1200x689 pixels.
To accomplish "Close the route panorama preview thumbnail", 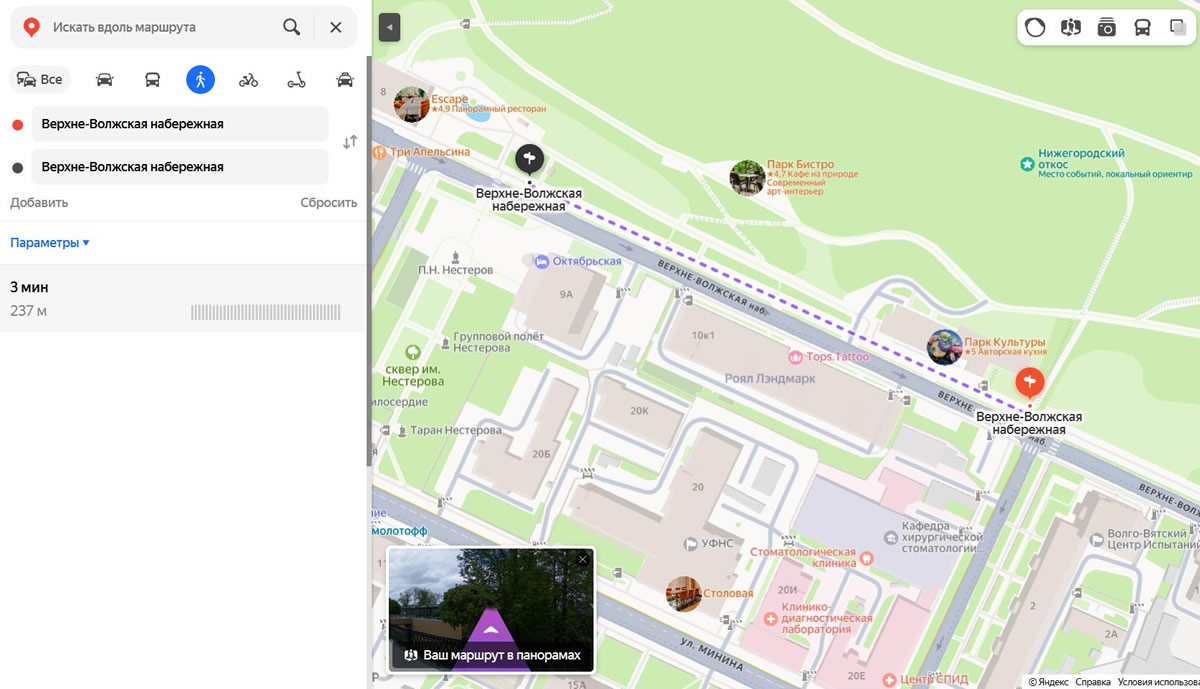I will click(x=583, y=559).
